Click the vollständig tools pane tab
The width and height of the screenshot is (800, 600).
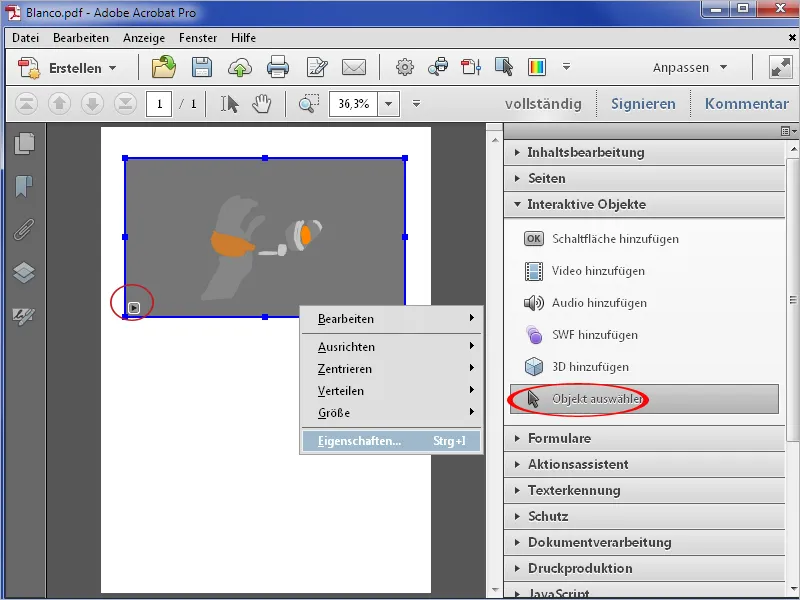(543, 104)
